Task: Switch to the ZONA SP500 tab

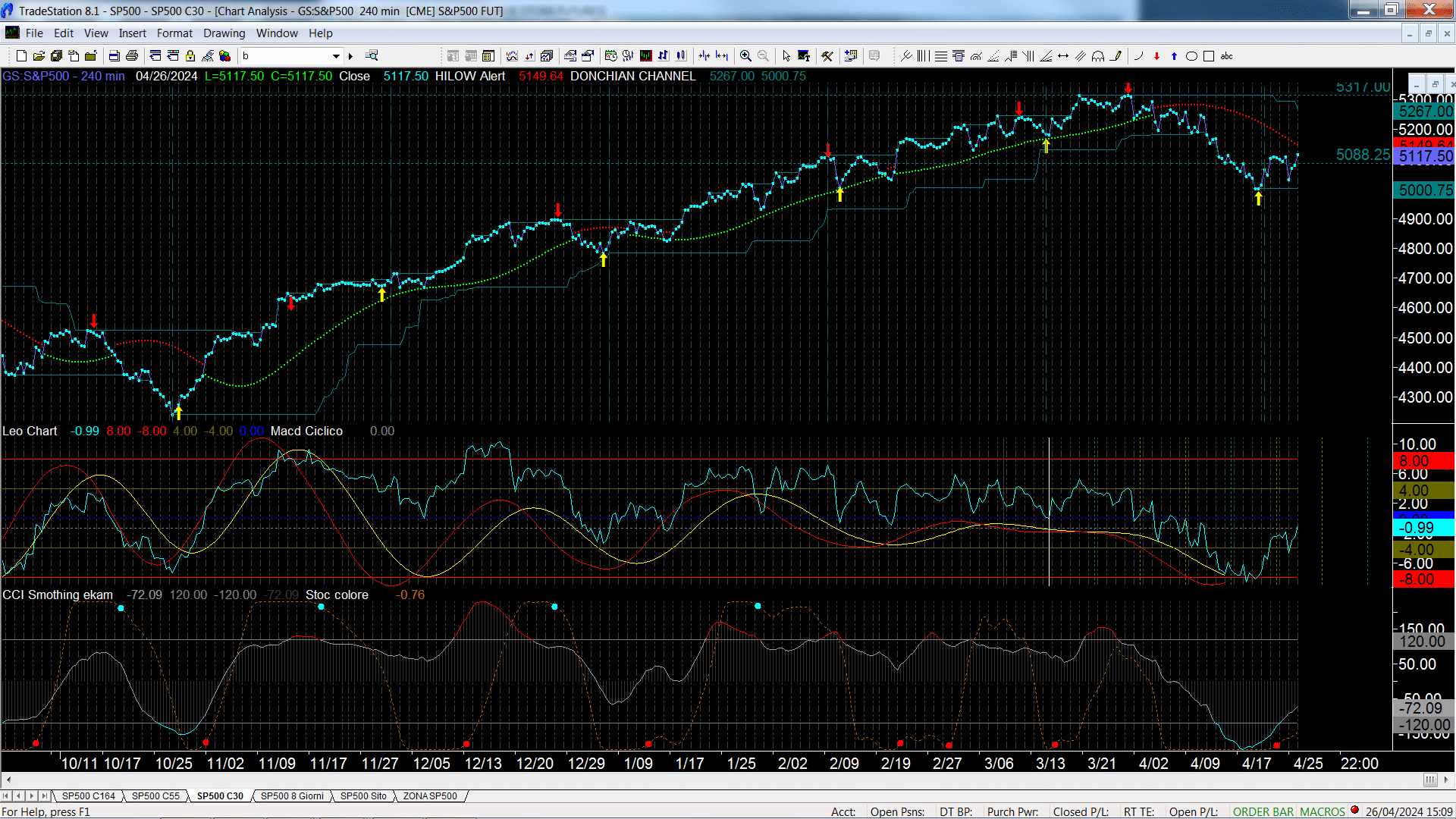Action: point(430,796)
